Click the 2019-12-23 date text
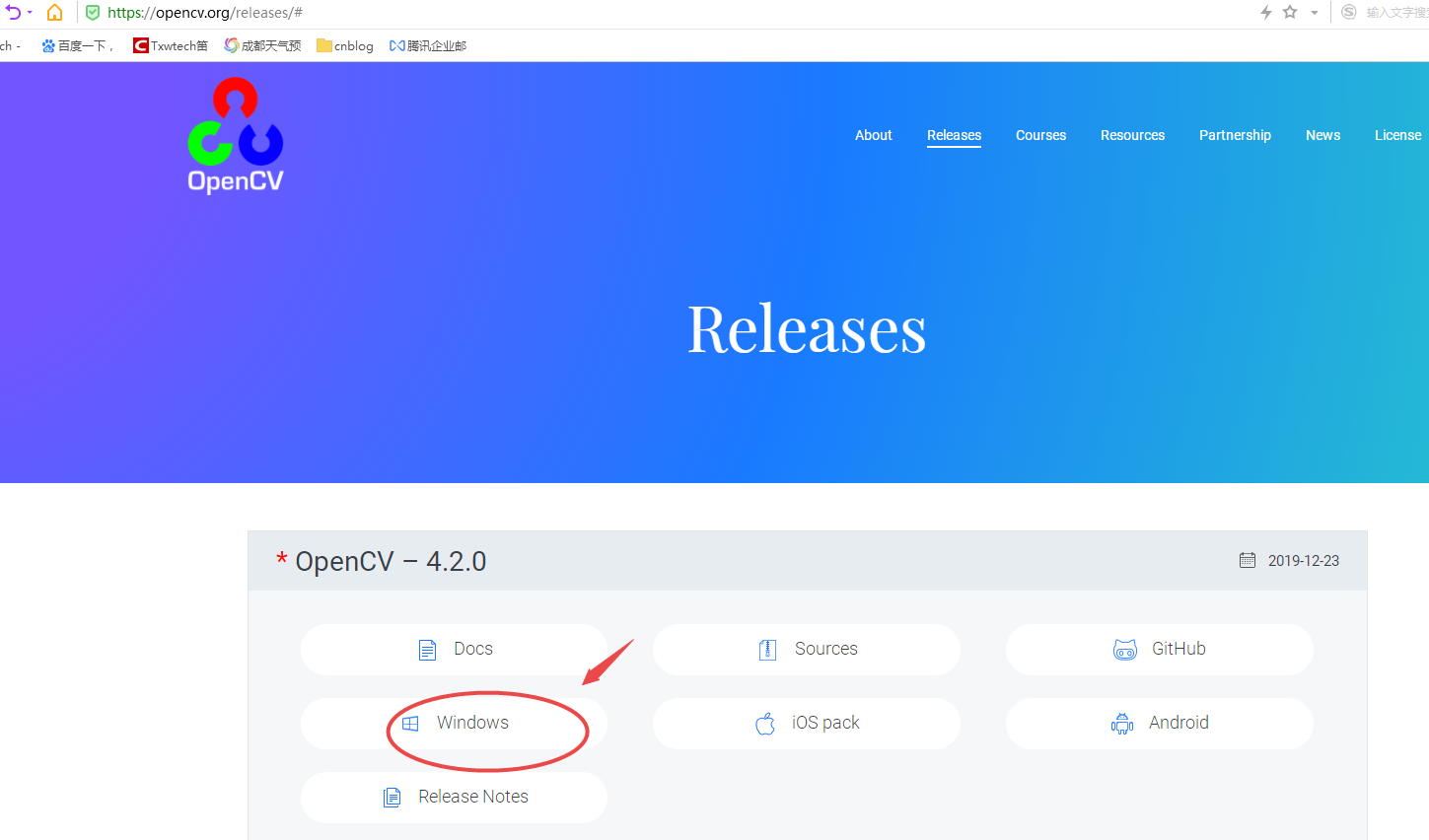 click(x=1304, y=560)
